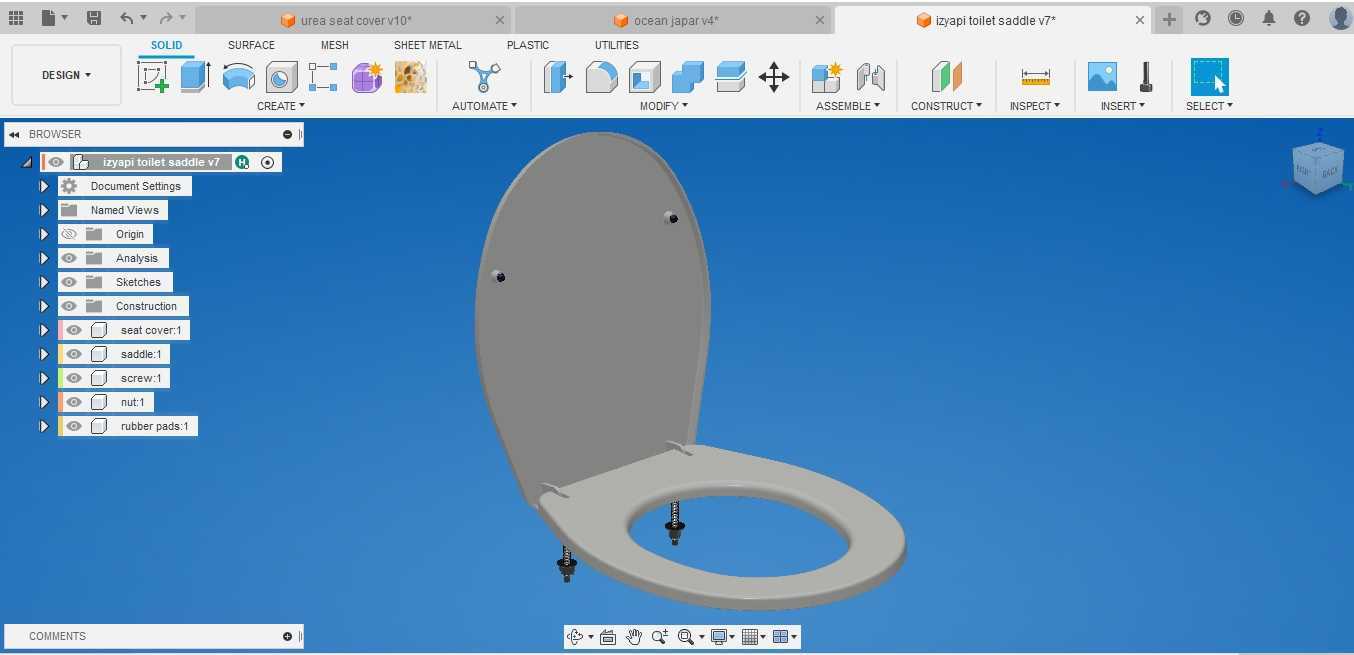
Task: Select the Create Sketch tool
Action: (152, 77)
